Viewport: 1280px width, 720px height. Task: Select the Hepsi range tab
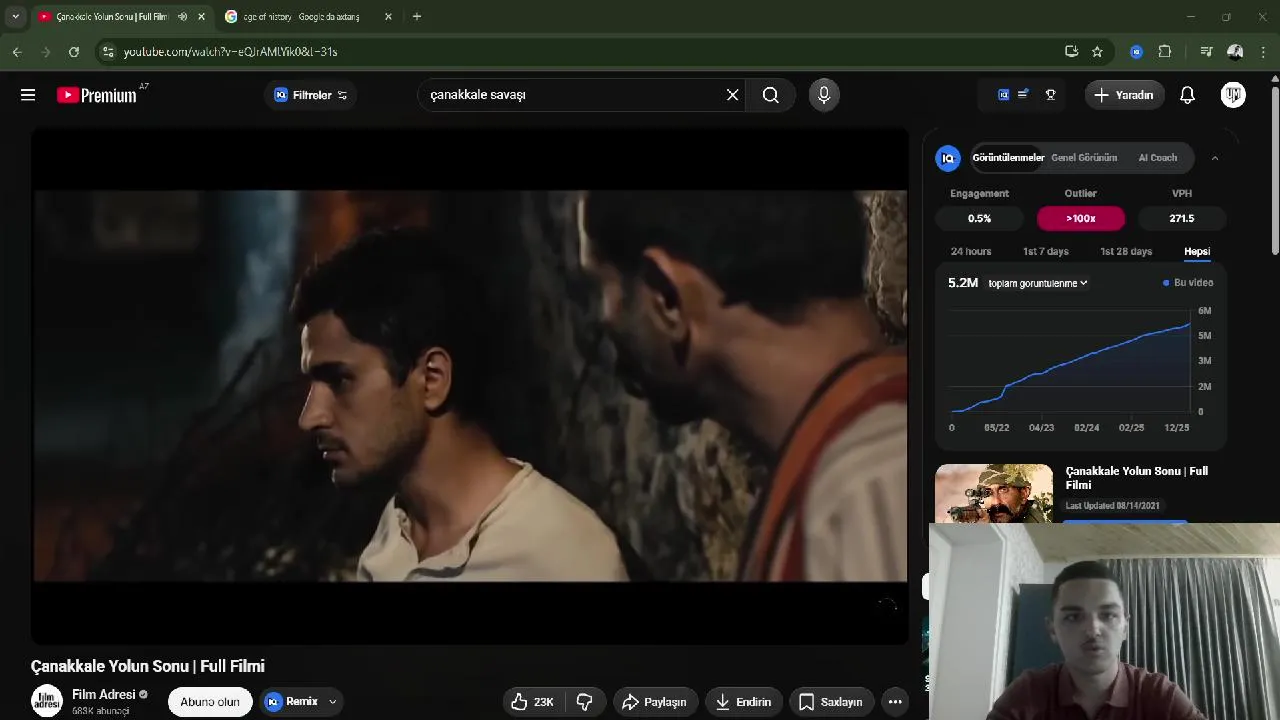pyautogui.click(x=1197, y=251)
